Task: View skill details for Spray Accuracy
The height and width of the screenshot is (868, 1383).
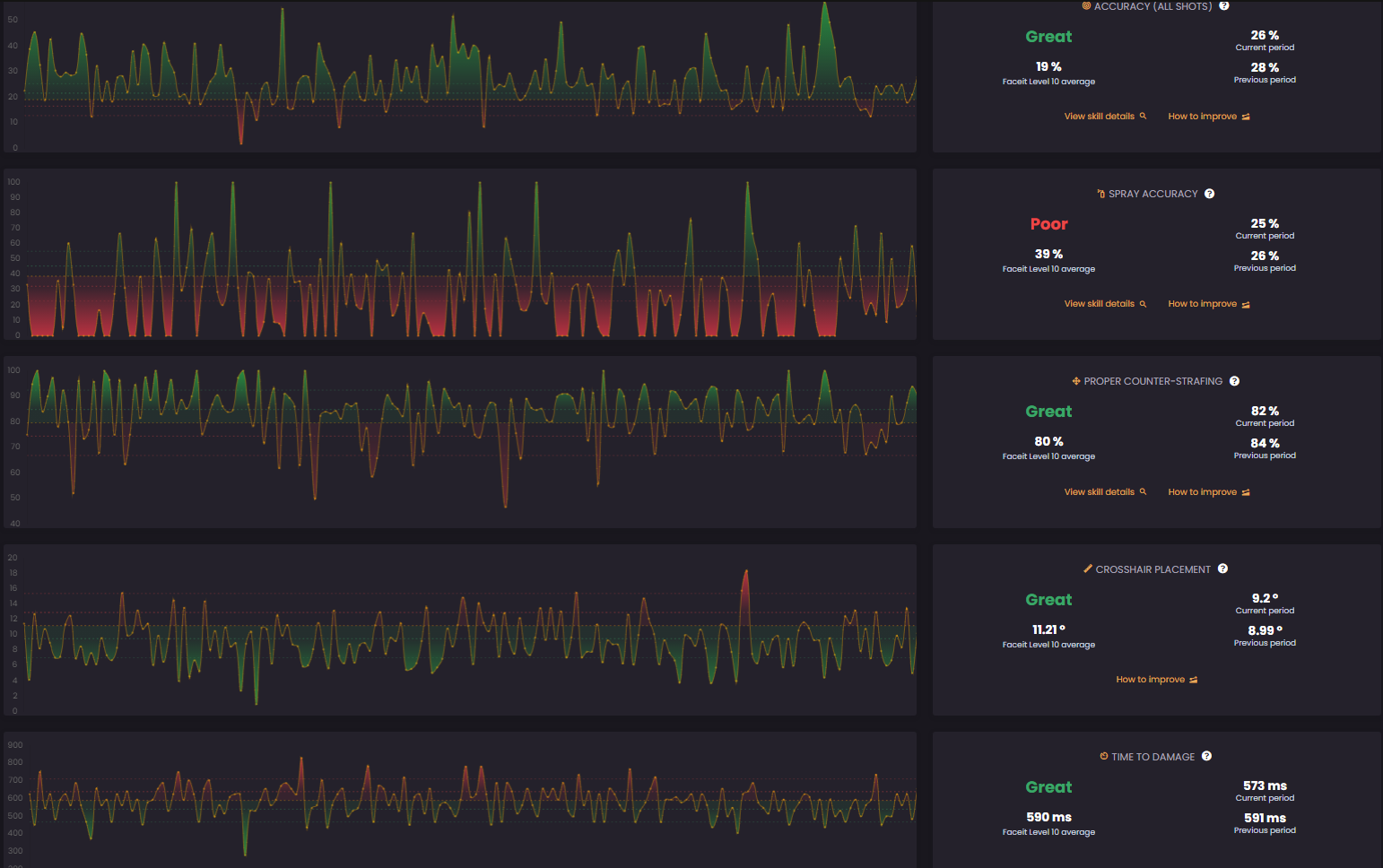Action: [x=1105, y=304]
